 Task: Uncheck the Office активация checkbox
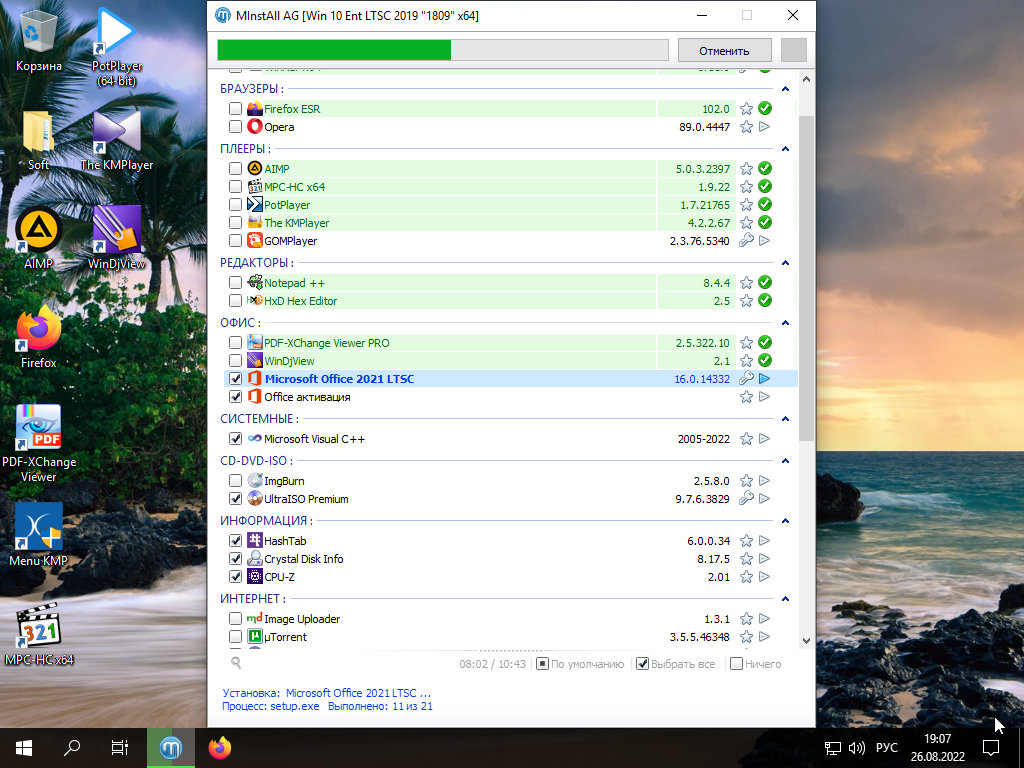pyautogui.click(x=236, y=397)
